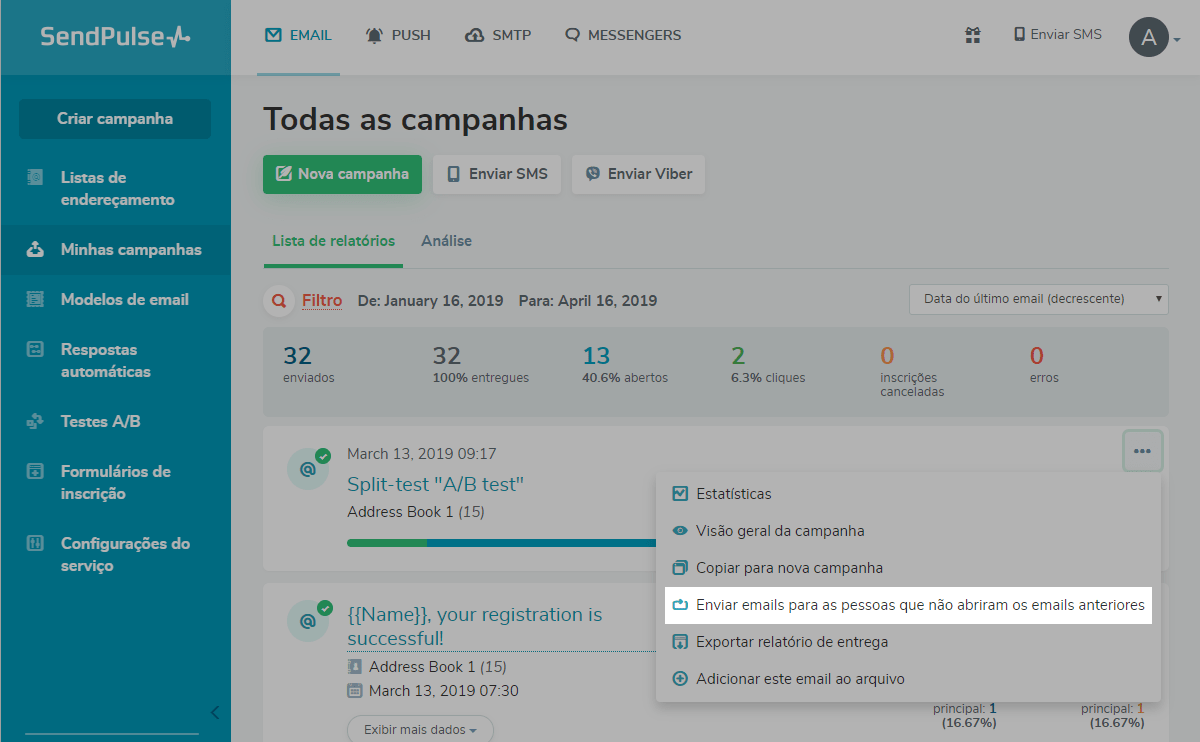Switch to the Análise tab
The width and height of the screenshot is (1200, 742).
(446, 241)
